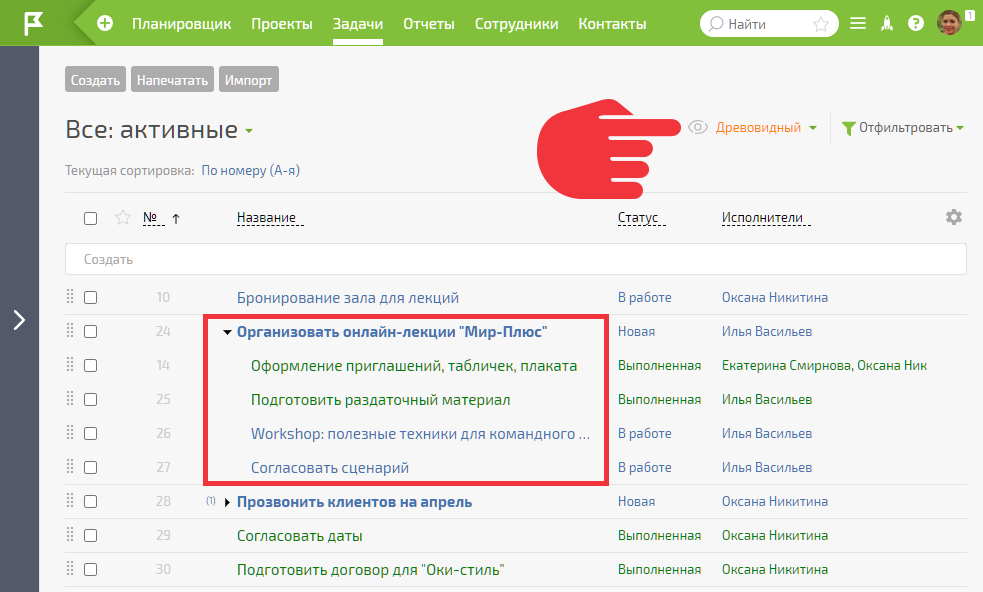
Task: Check the box for task 29
Action: click(x=91, y=536)
